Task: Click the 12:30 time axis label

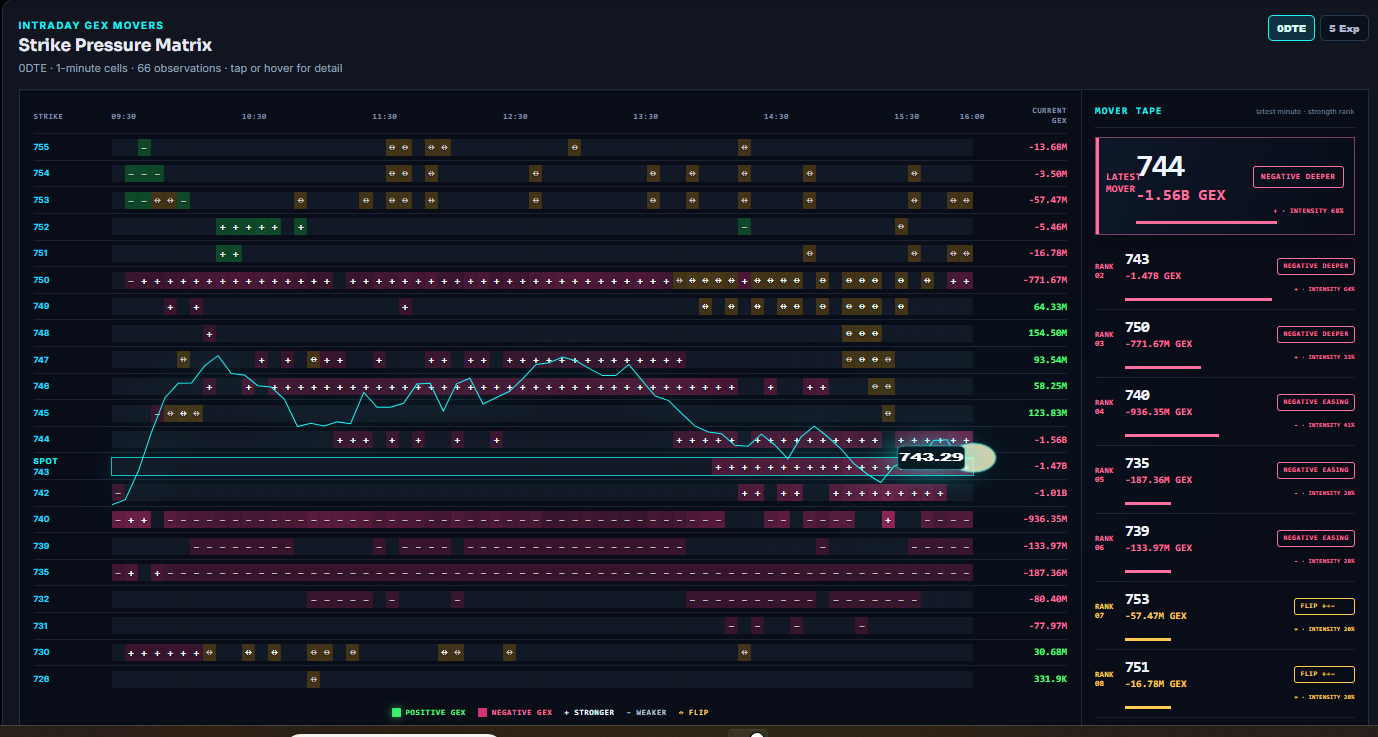Action: tap(515, 117)
